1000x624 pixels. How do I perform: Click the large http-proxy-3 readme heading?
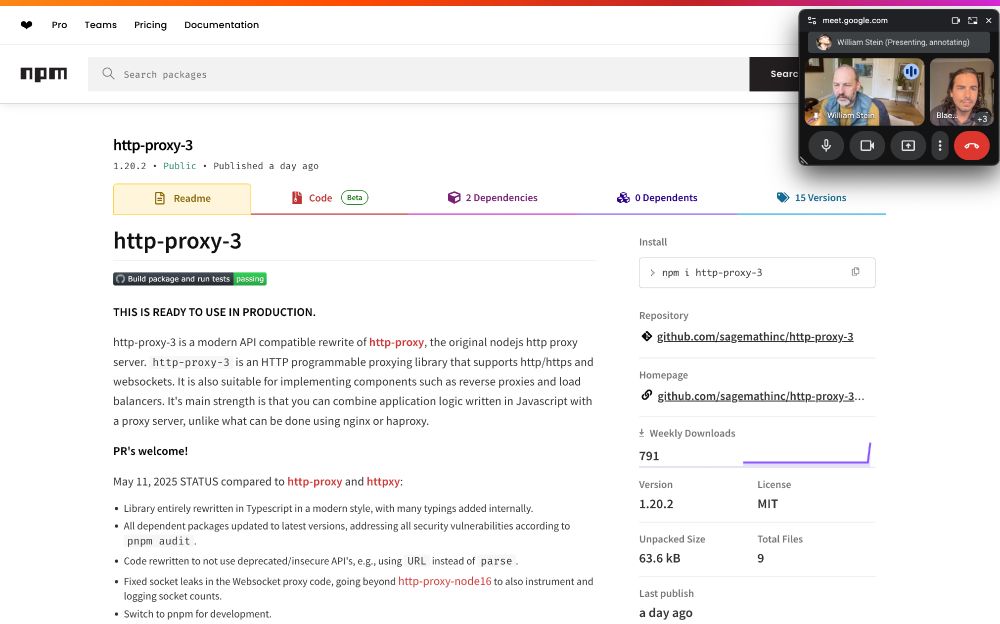click(x=177, y=241)
